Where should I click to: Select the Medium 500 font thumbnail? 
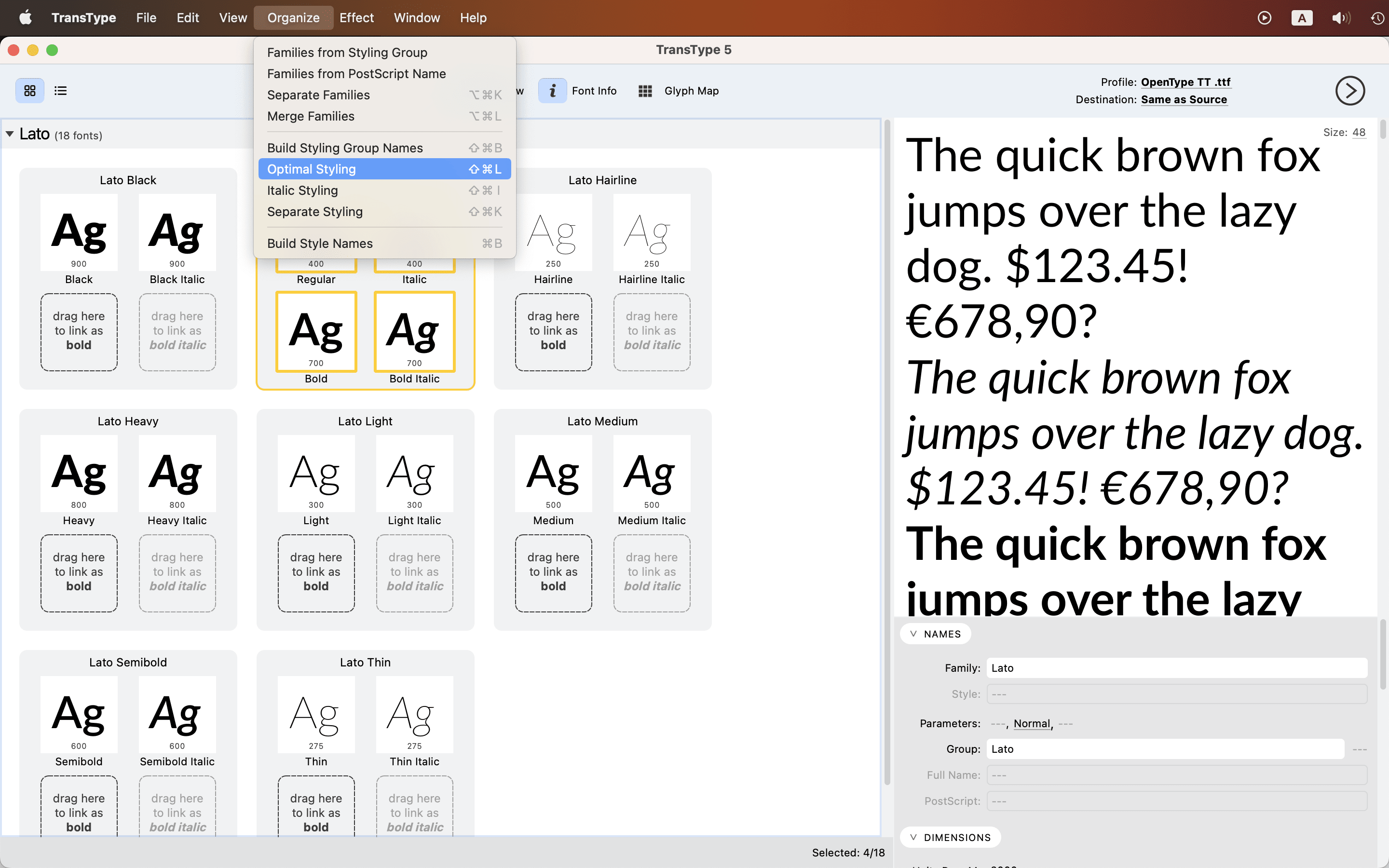[x=553, y=473]
